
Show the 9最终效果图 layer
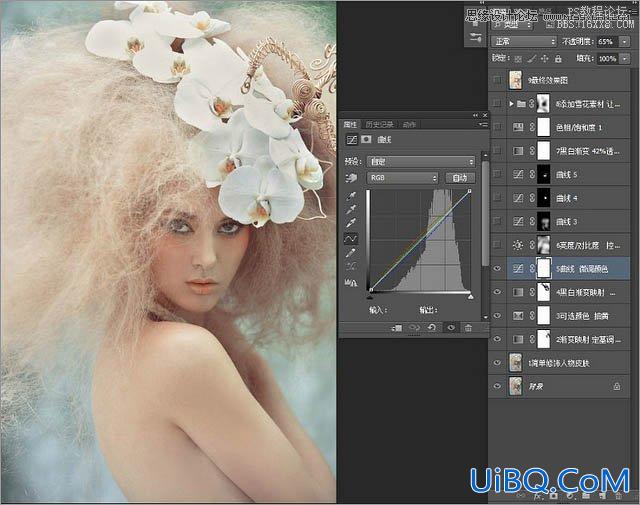click(497, 80)
